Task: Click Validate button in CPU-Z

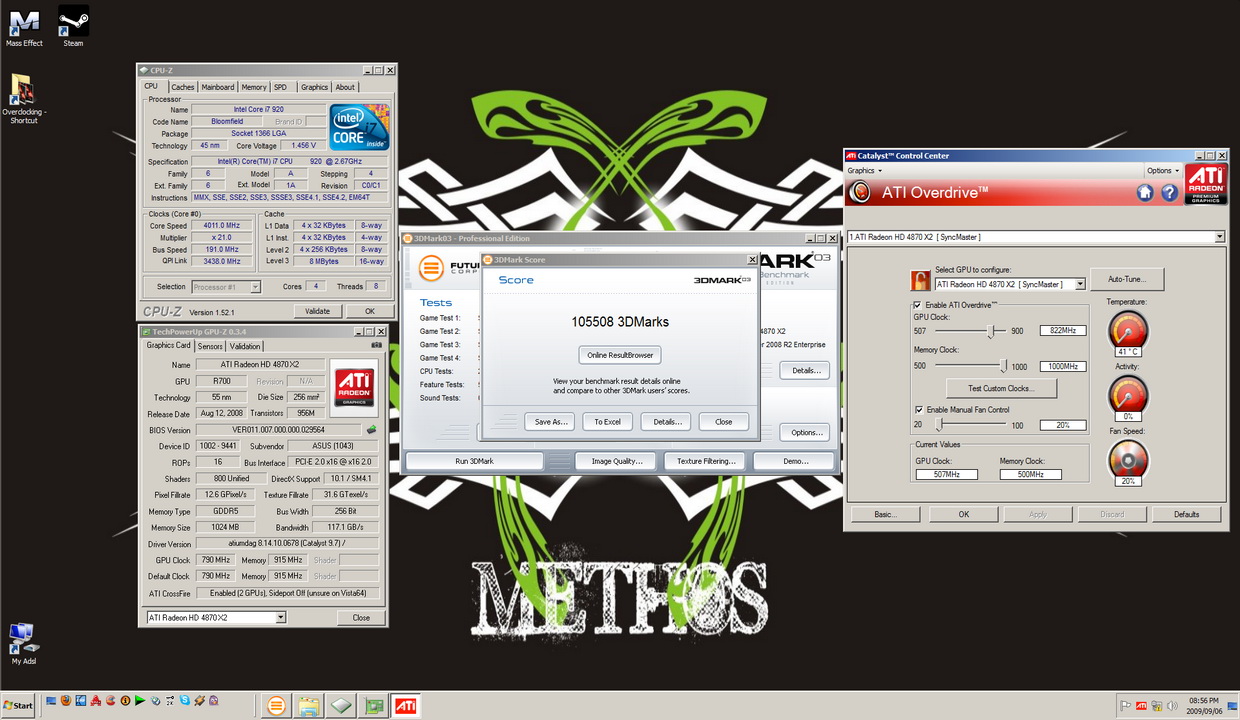Action: pos(317,311)
